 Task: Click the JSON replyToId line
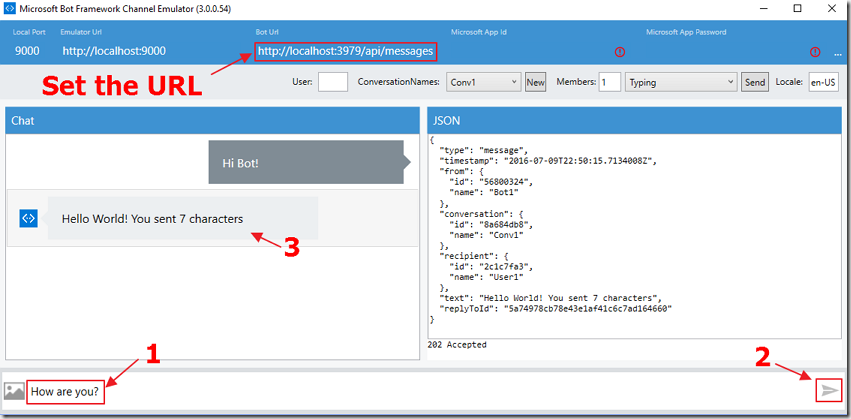(x=556, y=308)
